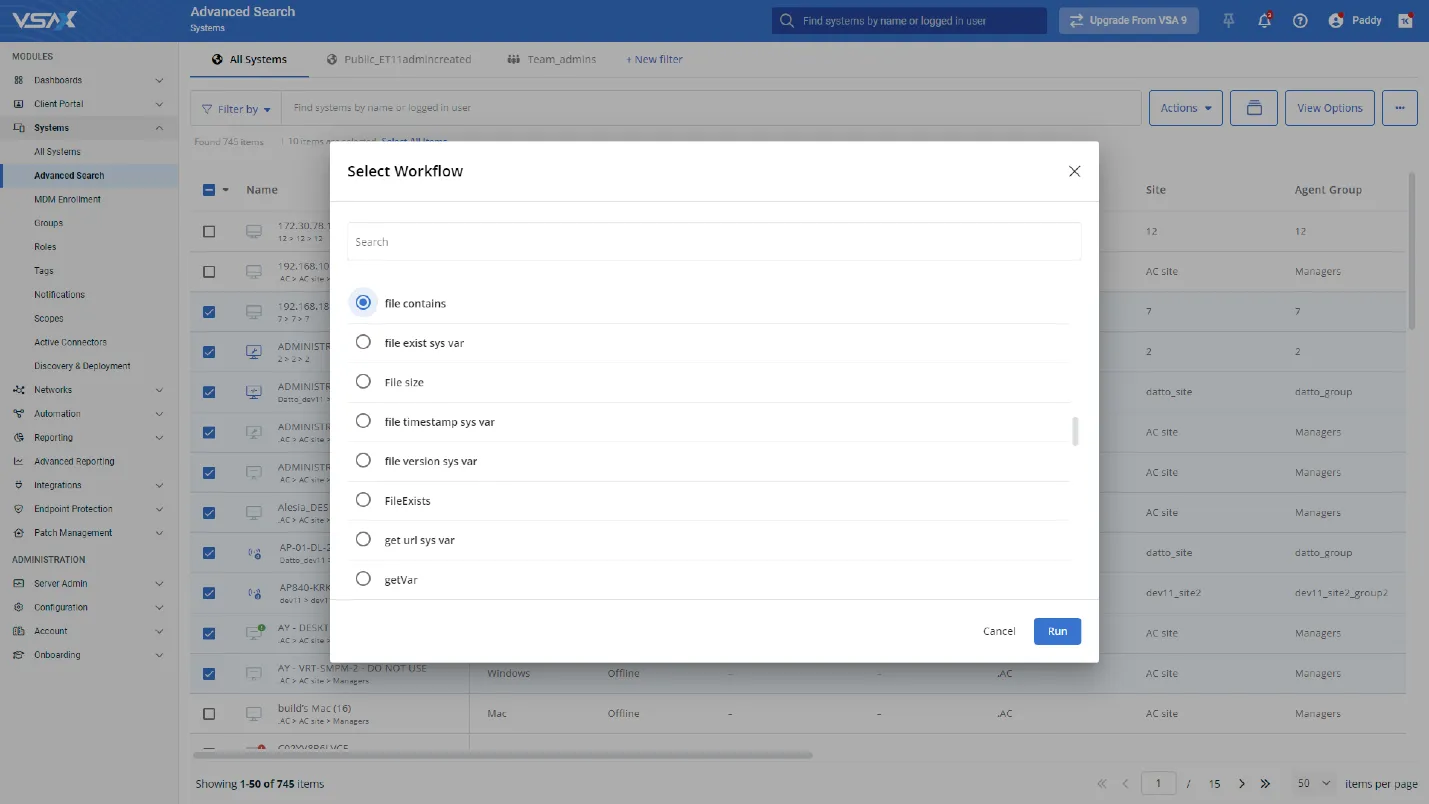Click the workflow Search input field
Screen dimensions: 1429x804
click(x=713, y=242)
